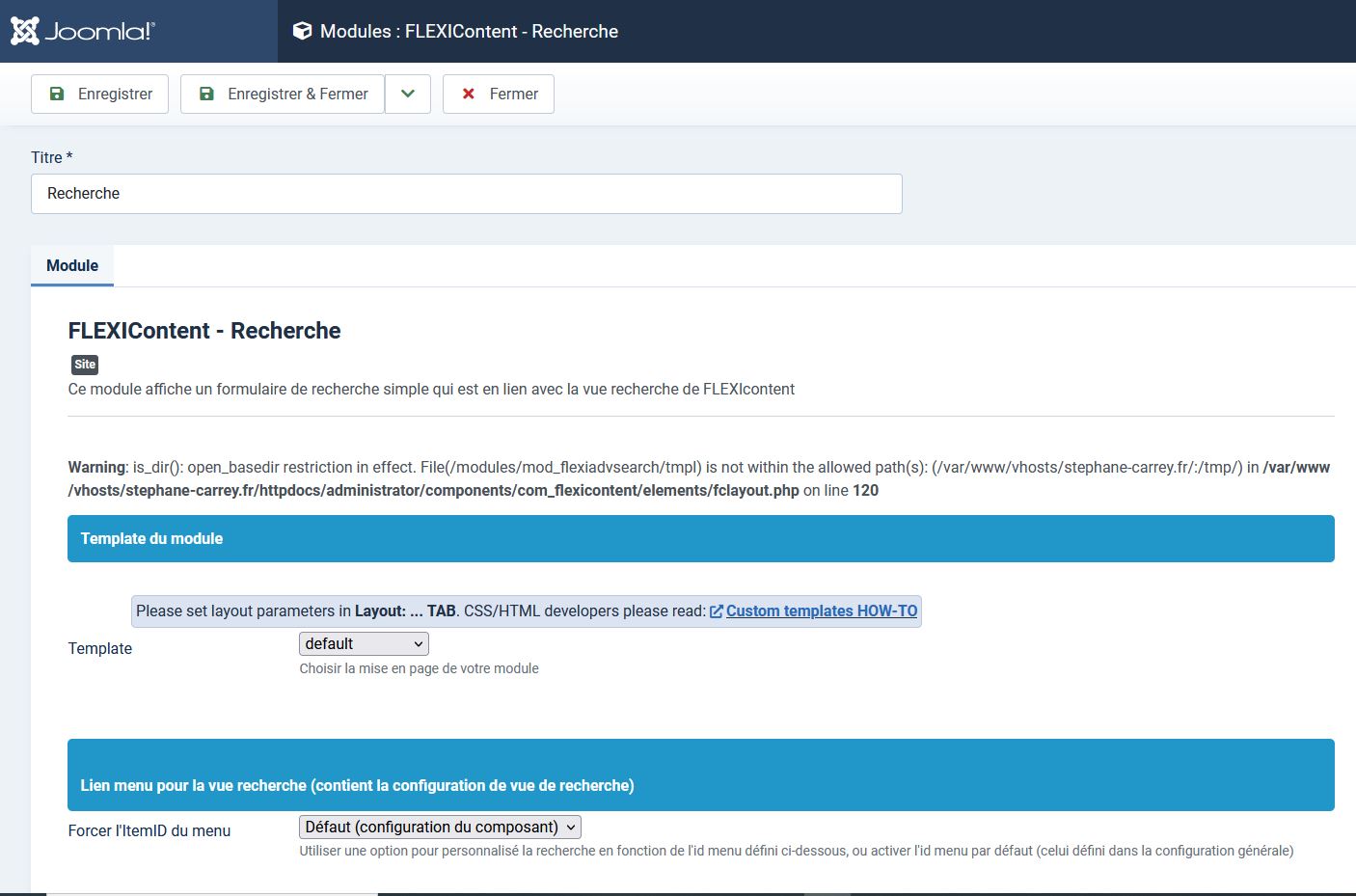Click the module description sentence
This screenshot has width=1356, height=896.
pos(431,389)
